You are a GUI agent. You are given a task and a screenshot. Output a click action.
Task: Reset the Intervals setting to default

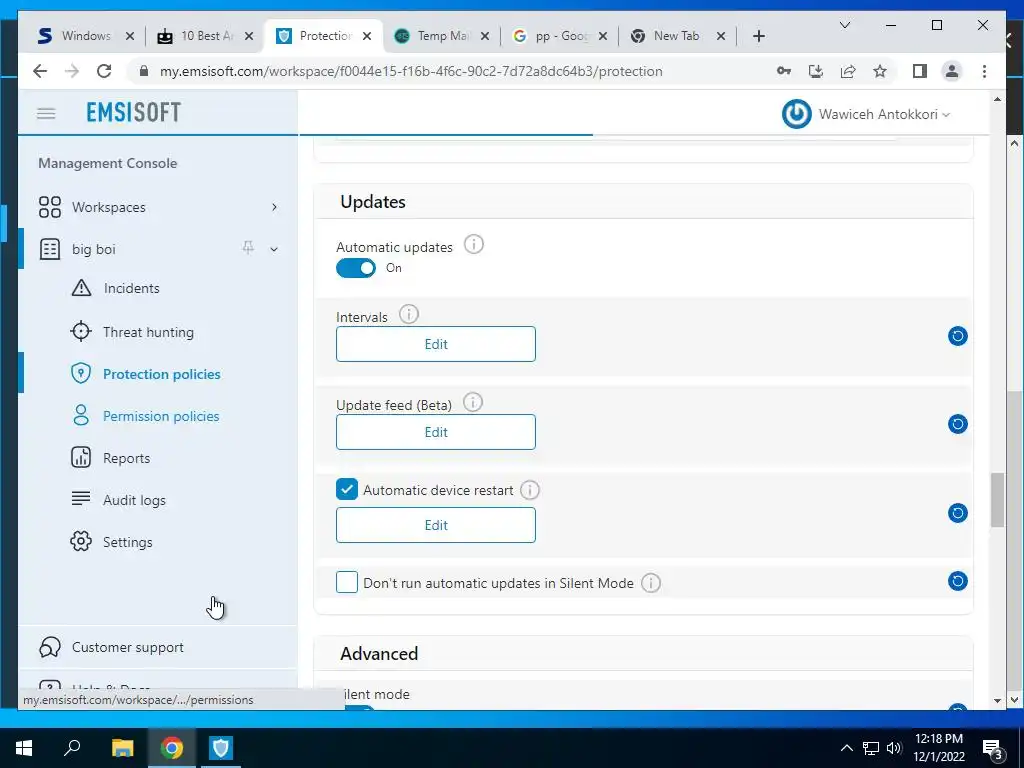coord(957,336)
